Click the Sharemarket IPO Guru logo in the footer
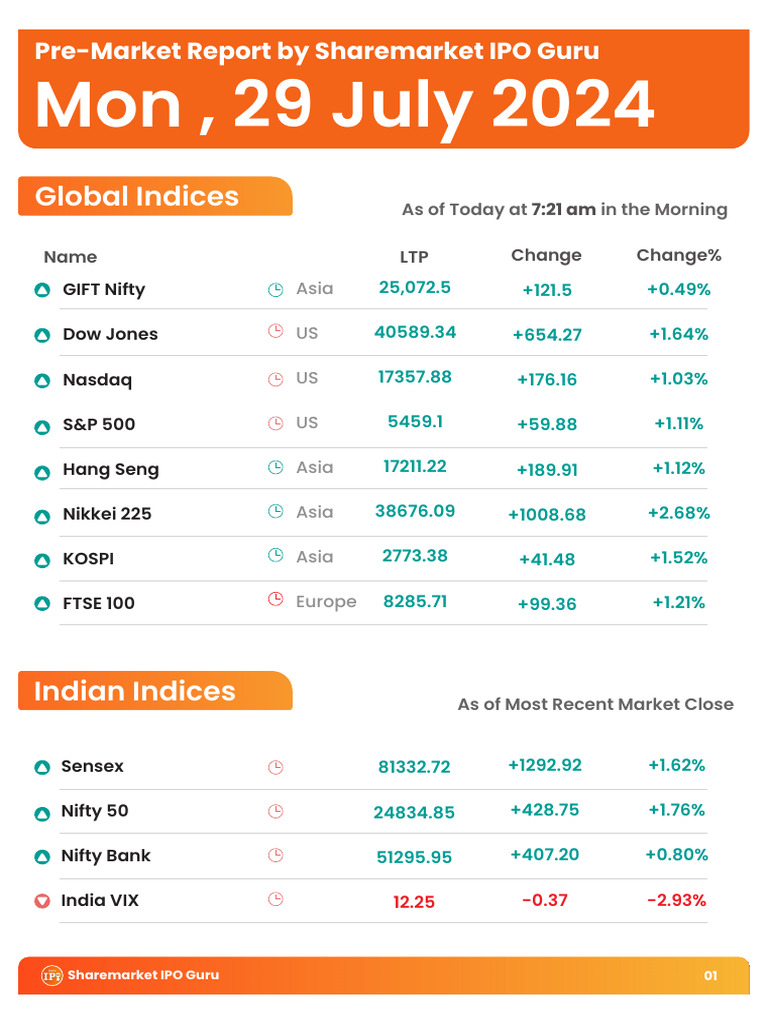The height and width of the screenshot is (1024, 768). coord(52,975)
